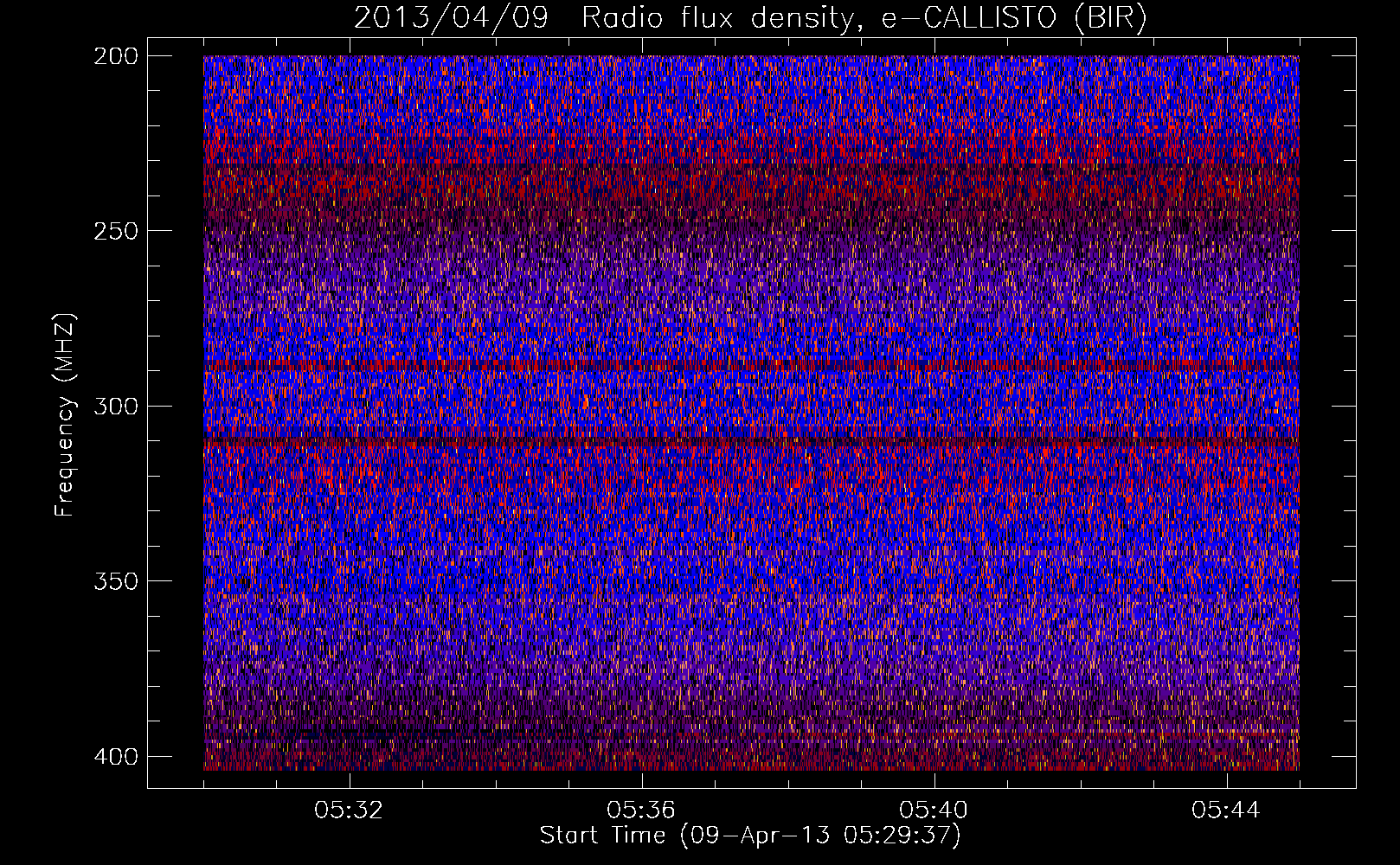Viewport: 1400px width, 865px height.
Task: Click the 05:44 time tick label
Action: 1226,811
